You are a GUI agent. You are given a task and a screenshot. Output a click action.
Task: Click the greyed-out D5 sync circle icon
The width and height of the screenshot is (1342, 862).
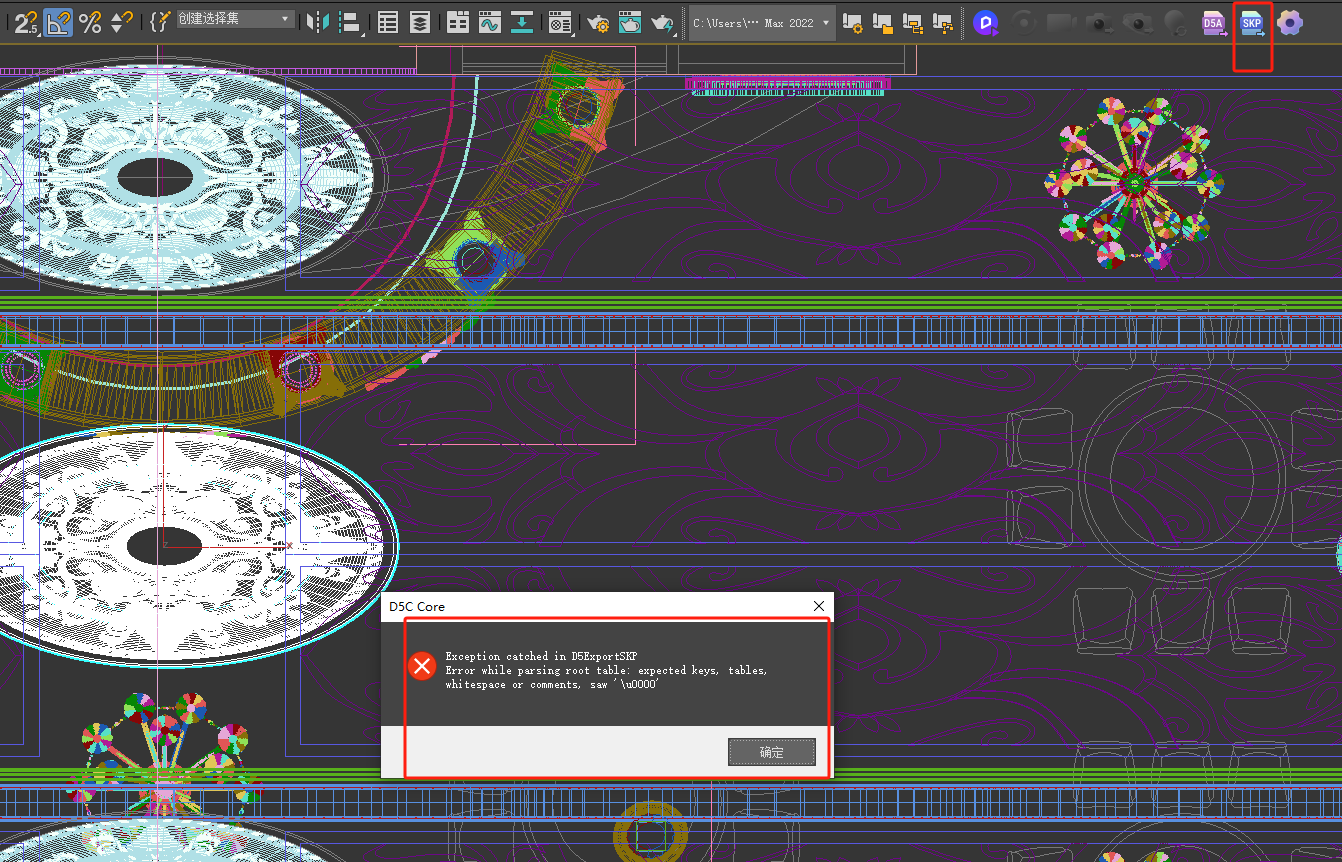[1022, 21]
